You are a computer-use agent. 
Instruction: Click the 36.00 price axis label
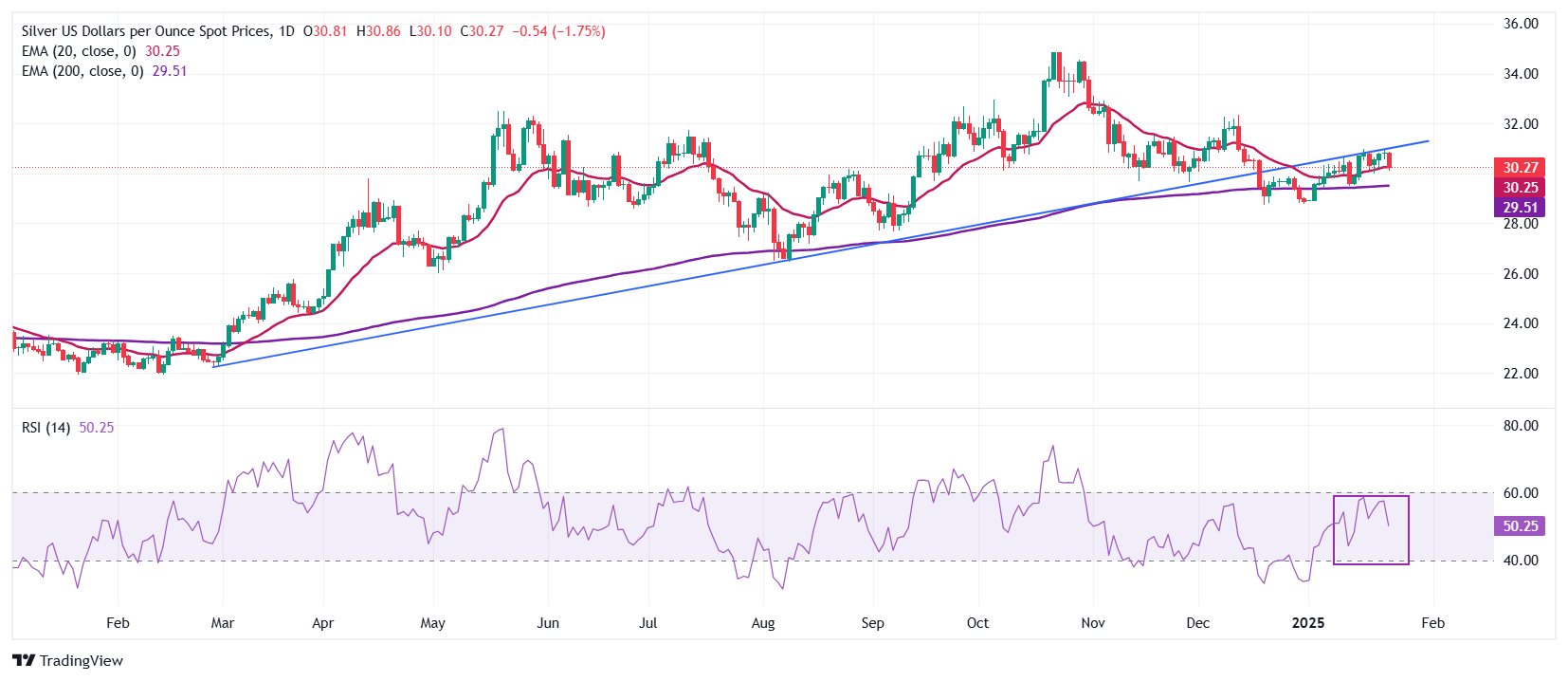[1521, 24]
